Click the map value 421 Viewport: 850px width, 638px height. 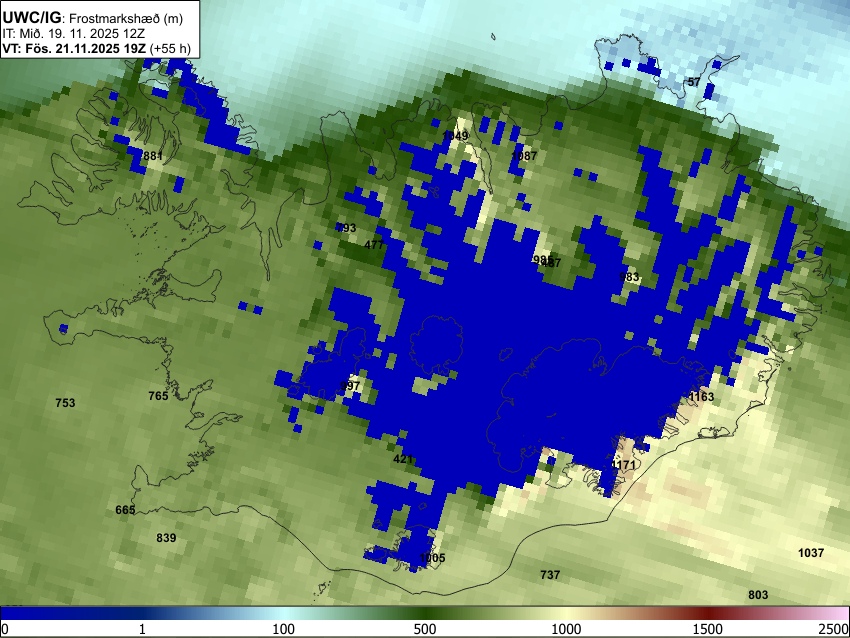(x=403, y=459)
